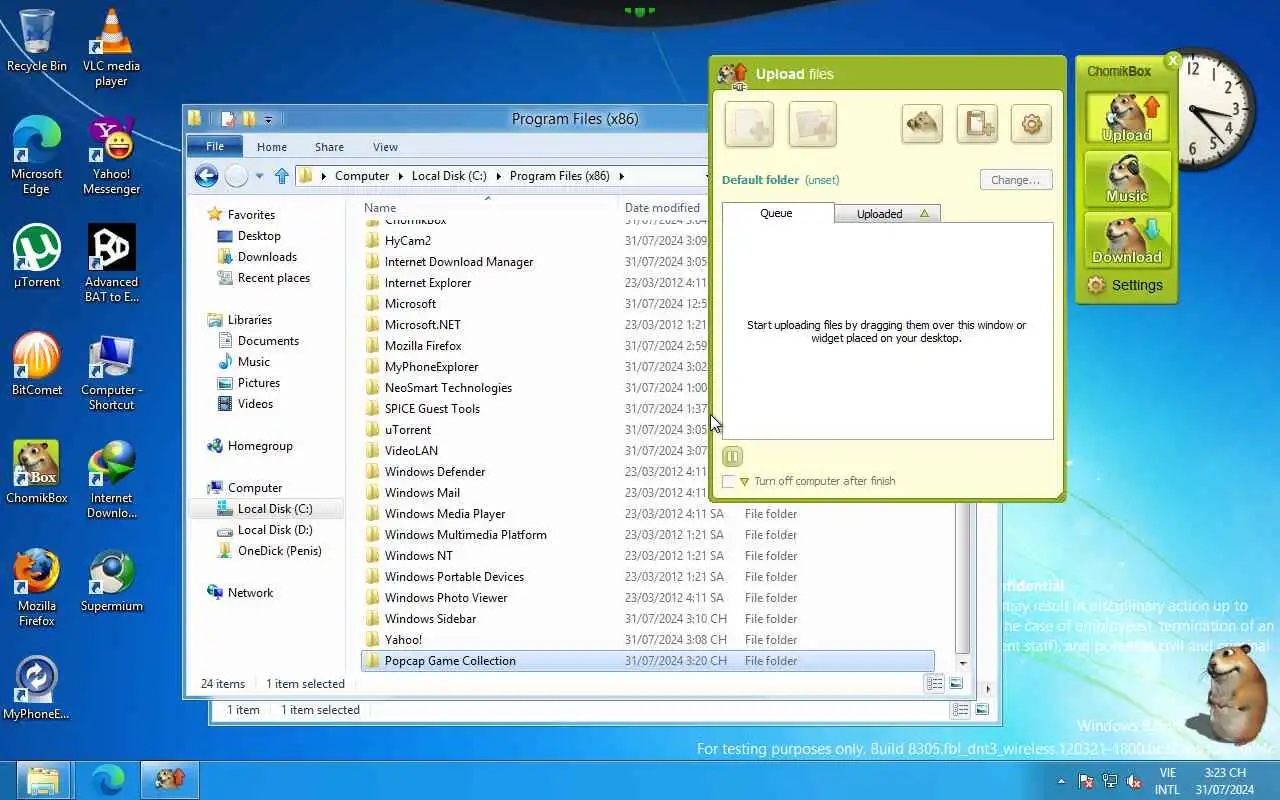The width and height of the screenshot is (1280, 800).
Task: Show hidden tray icons arrow
Action: click(1061, 781)
